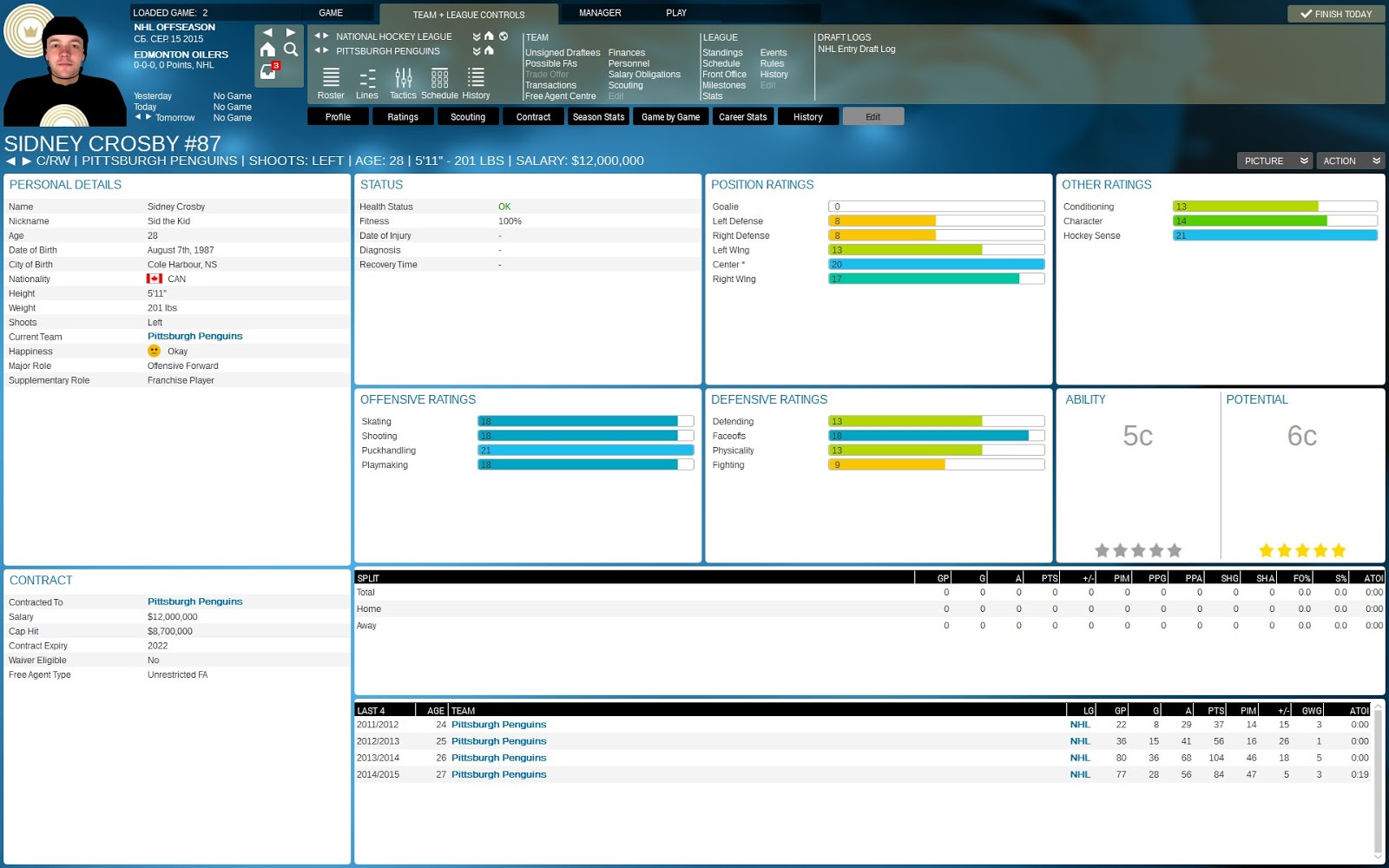Open Pittsburgh Penguins link in the 2014/2015 row
This screenshot has width=1389, height=868.
pos(498,774)
